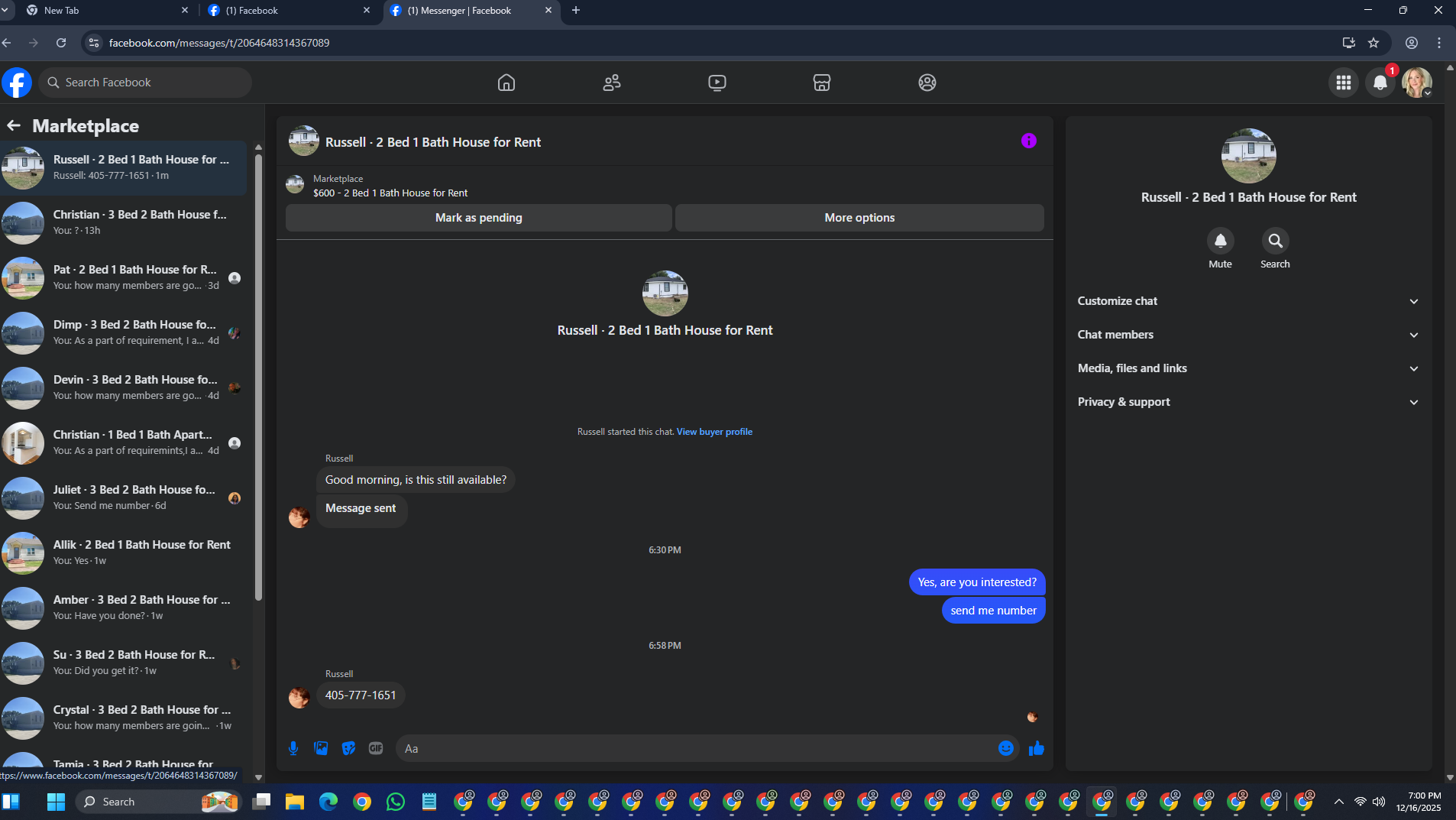Open File Explorer from the taskbar
Viewport: 1456px width, 820px height.
click(x=295, y=802)
